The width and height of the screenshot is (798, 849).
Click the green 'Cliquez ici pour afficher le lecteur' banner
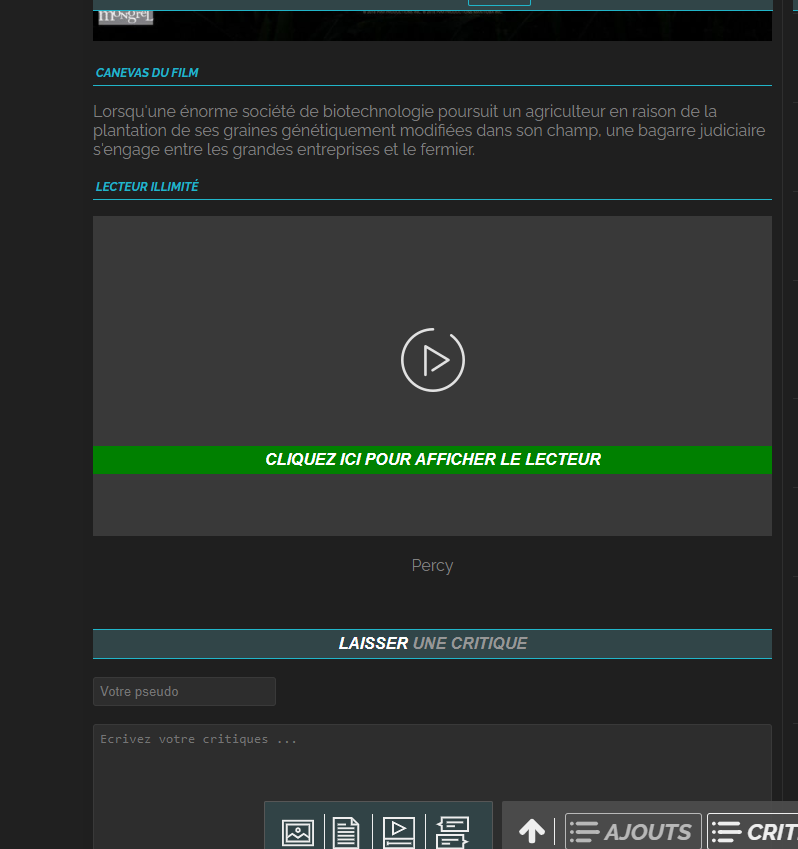click(432, 460)
